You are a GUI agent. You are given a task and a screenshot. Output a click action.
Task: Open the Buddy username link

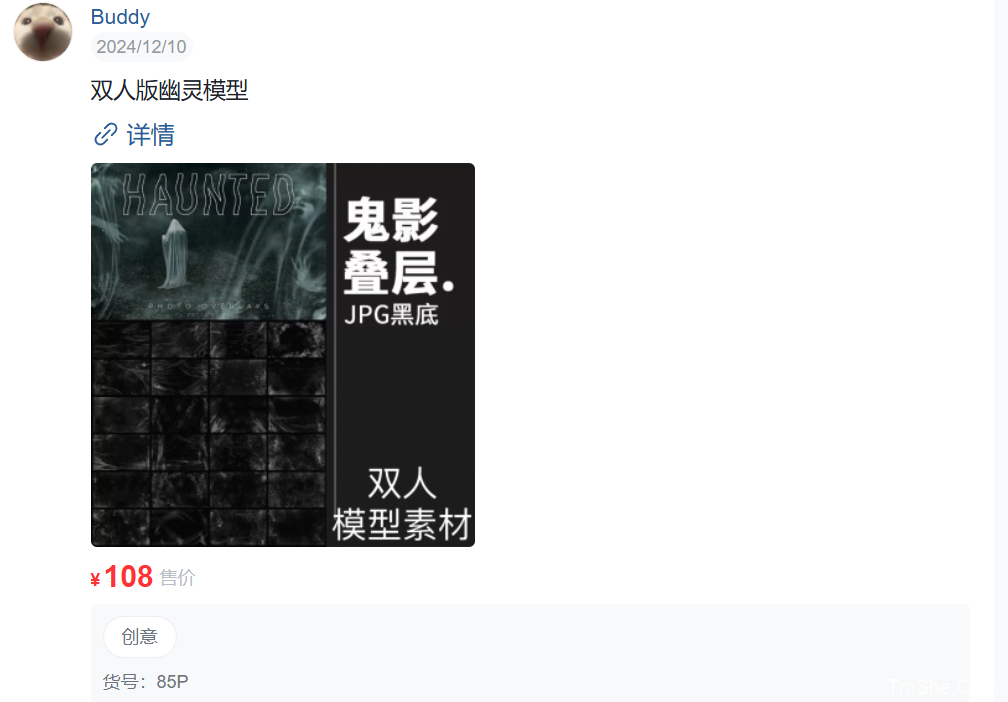pyautogui.click(x=120, y=17)
